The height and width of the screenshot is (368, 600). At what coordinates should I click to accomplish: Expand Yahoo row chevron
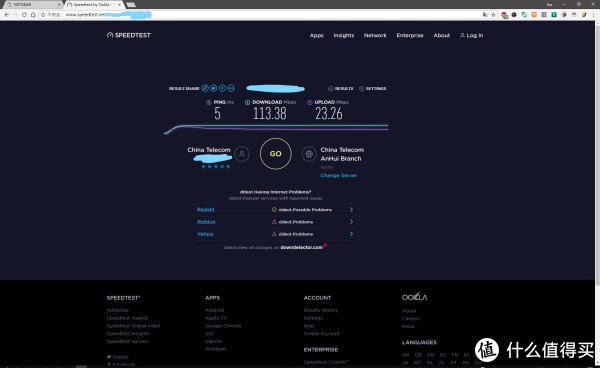click(x=351, y=234)
